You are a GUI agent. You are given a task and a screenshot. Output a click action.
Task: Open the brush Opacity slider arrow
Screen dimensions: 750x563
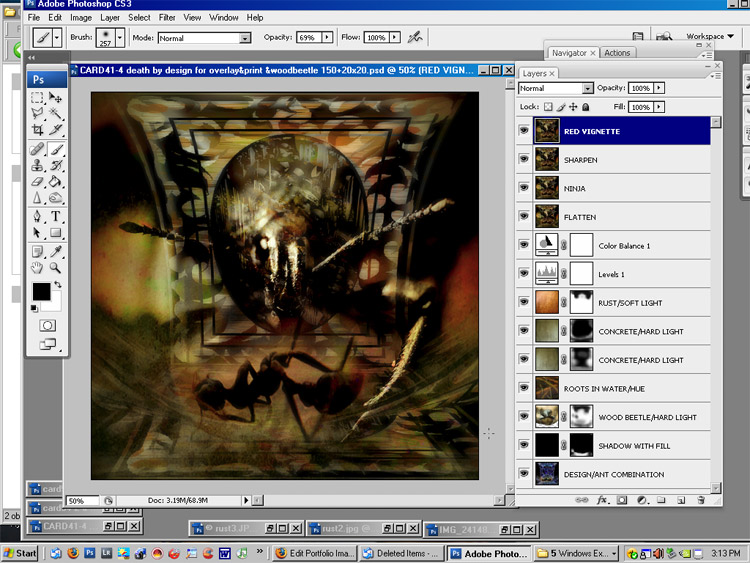coord(327,38)
